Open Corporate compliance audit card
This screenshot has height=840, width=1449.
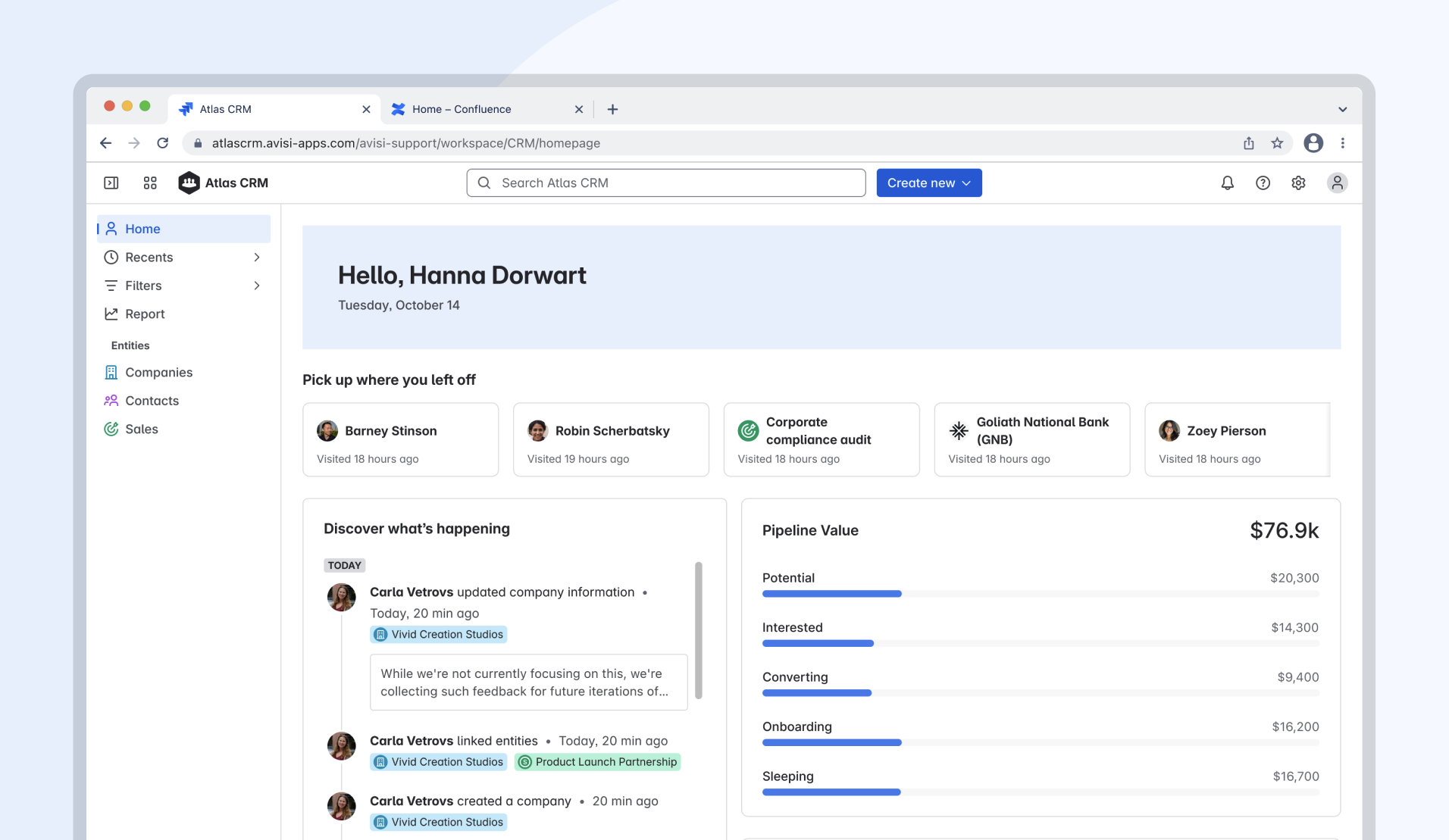click(822, 439)
